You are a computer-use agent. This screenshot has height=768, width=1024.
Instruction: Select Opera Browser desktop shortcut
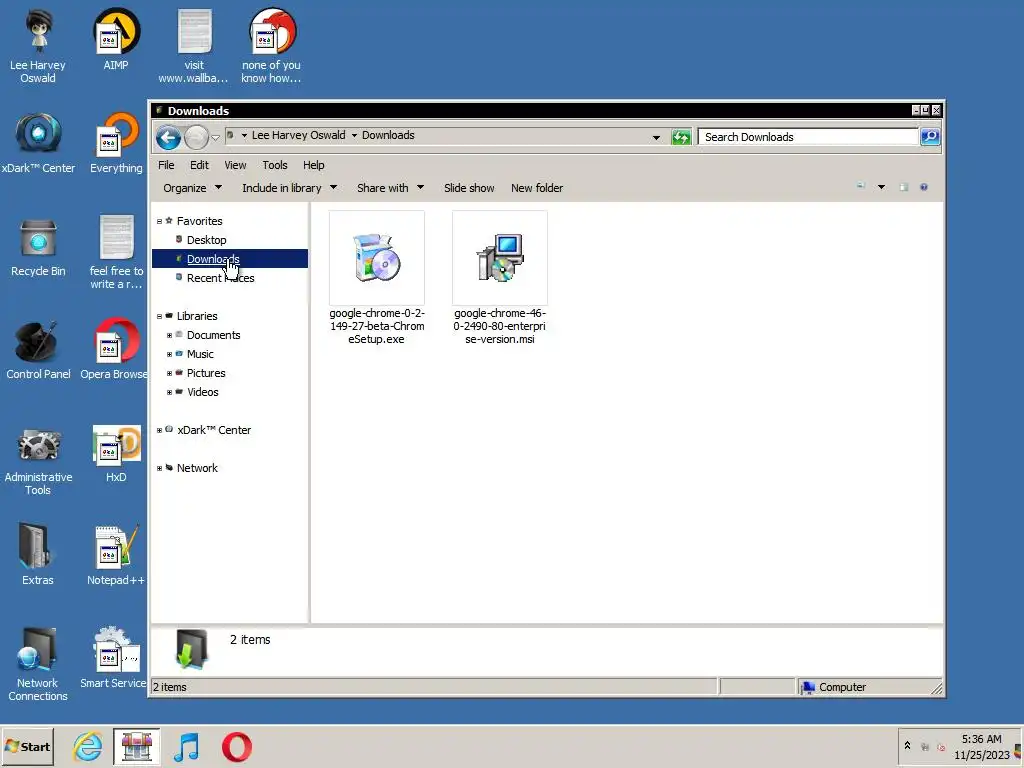pos(114,349)
